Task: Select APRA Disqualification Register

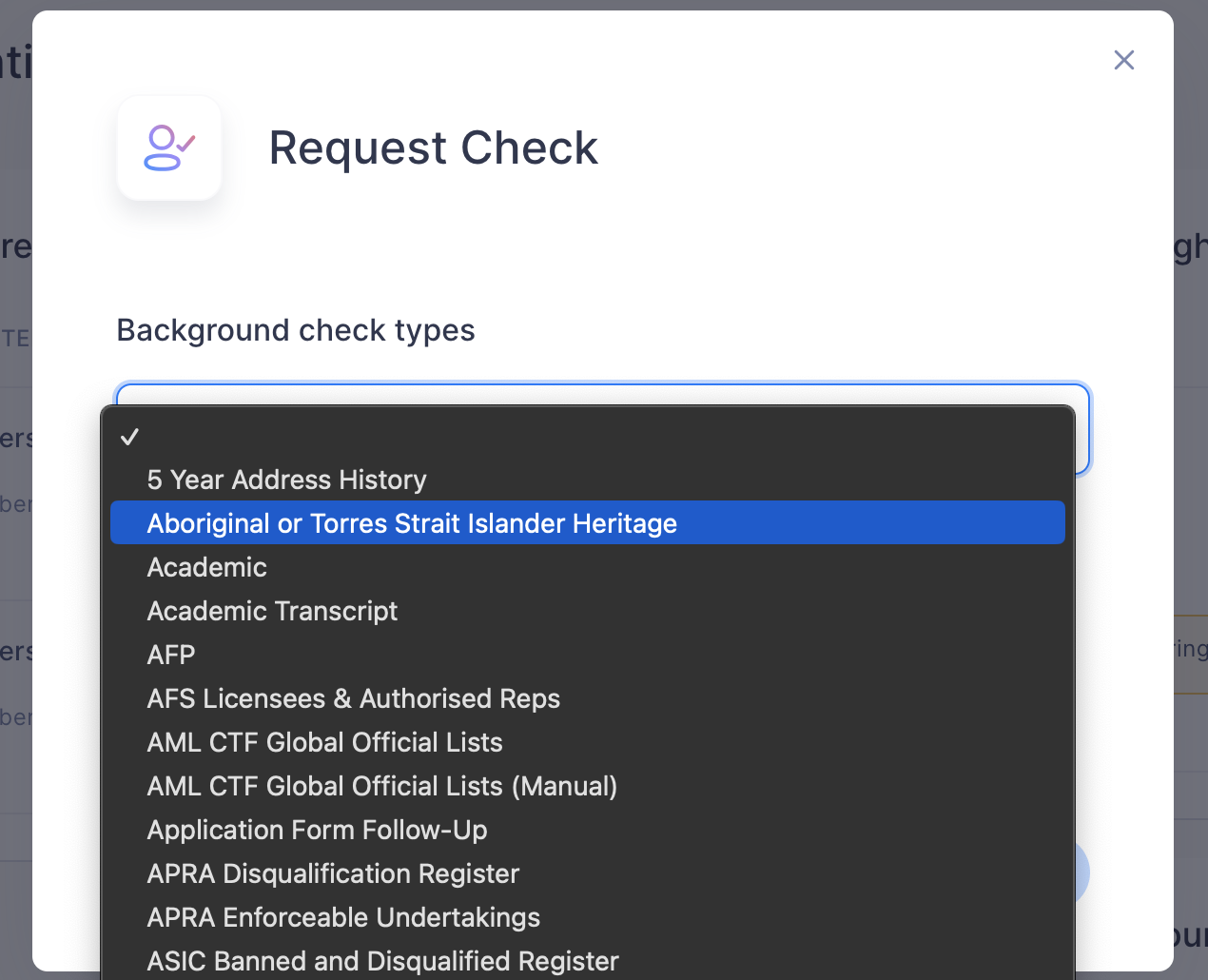Action: (x=333, y=873)
